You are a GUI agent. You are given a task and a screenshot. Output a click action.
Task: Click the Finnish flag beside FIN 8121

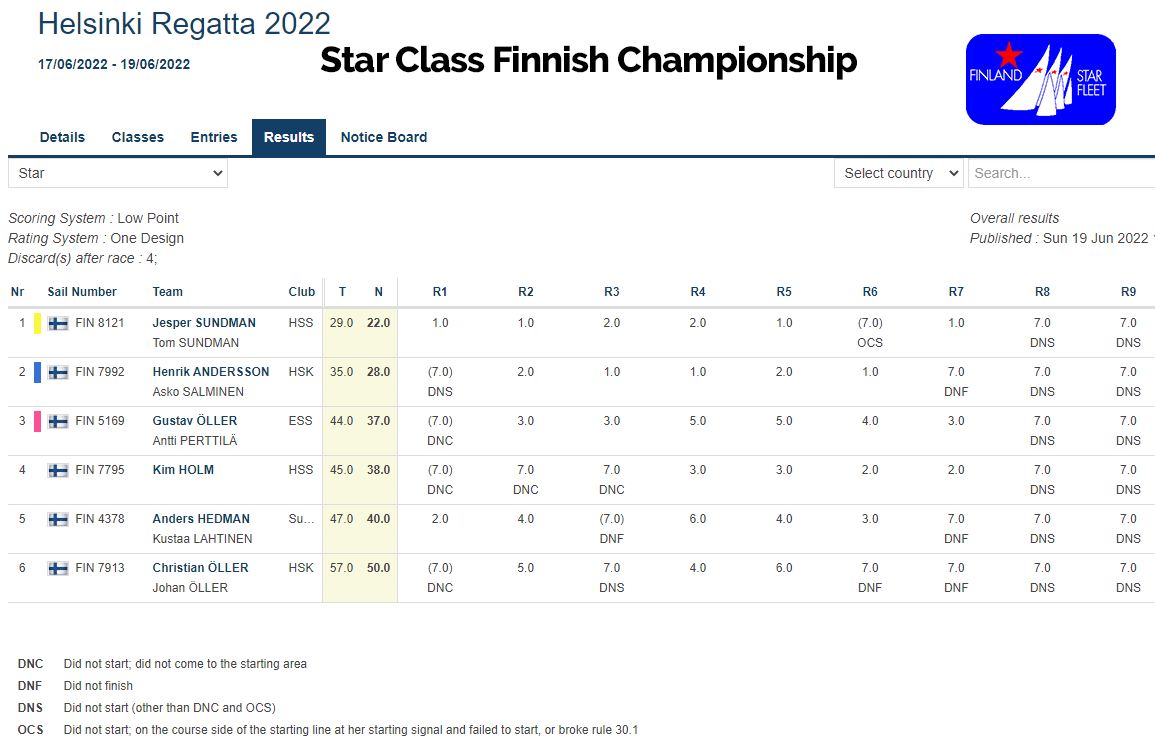point(59,323)
